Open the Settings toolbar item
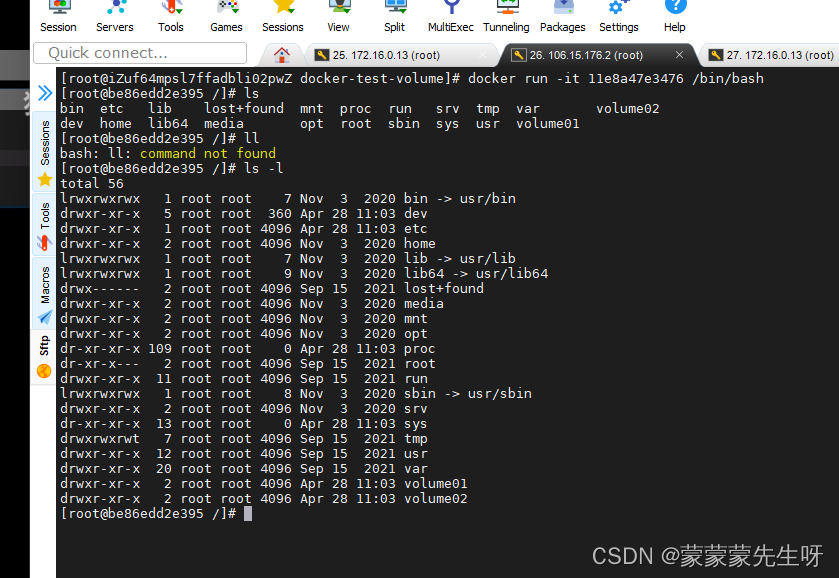The height and width of the screenshot is (578, 839). click(x=619, y=17)
